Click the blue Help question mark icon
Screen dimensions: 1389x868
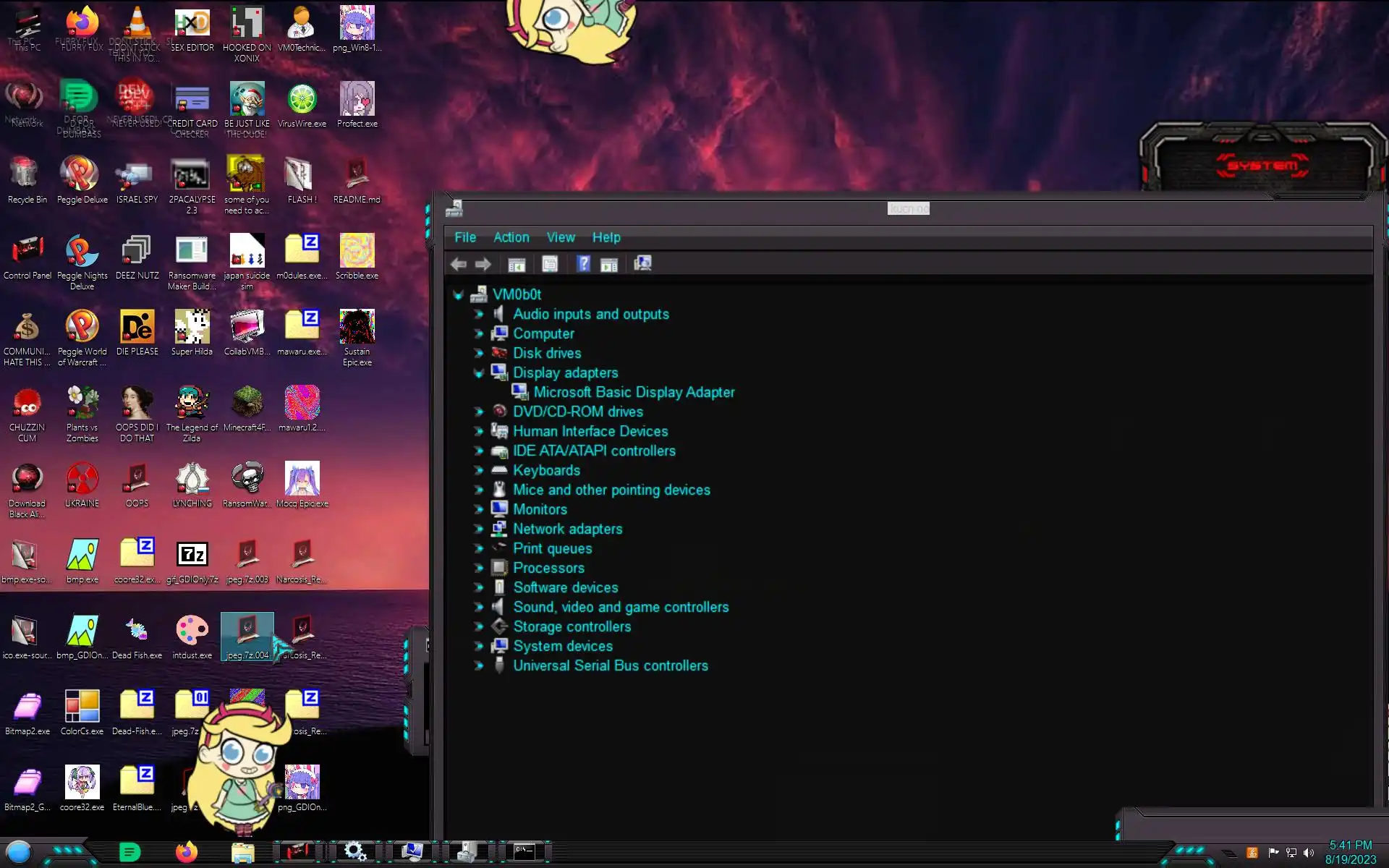(x=584, y=265)
